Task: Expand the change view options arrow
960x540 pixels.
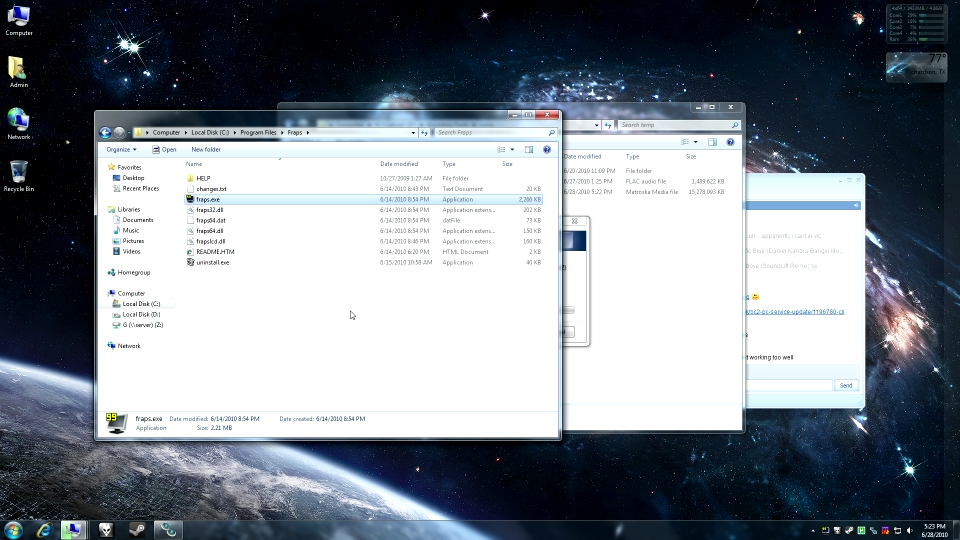Action: point(513,150)
